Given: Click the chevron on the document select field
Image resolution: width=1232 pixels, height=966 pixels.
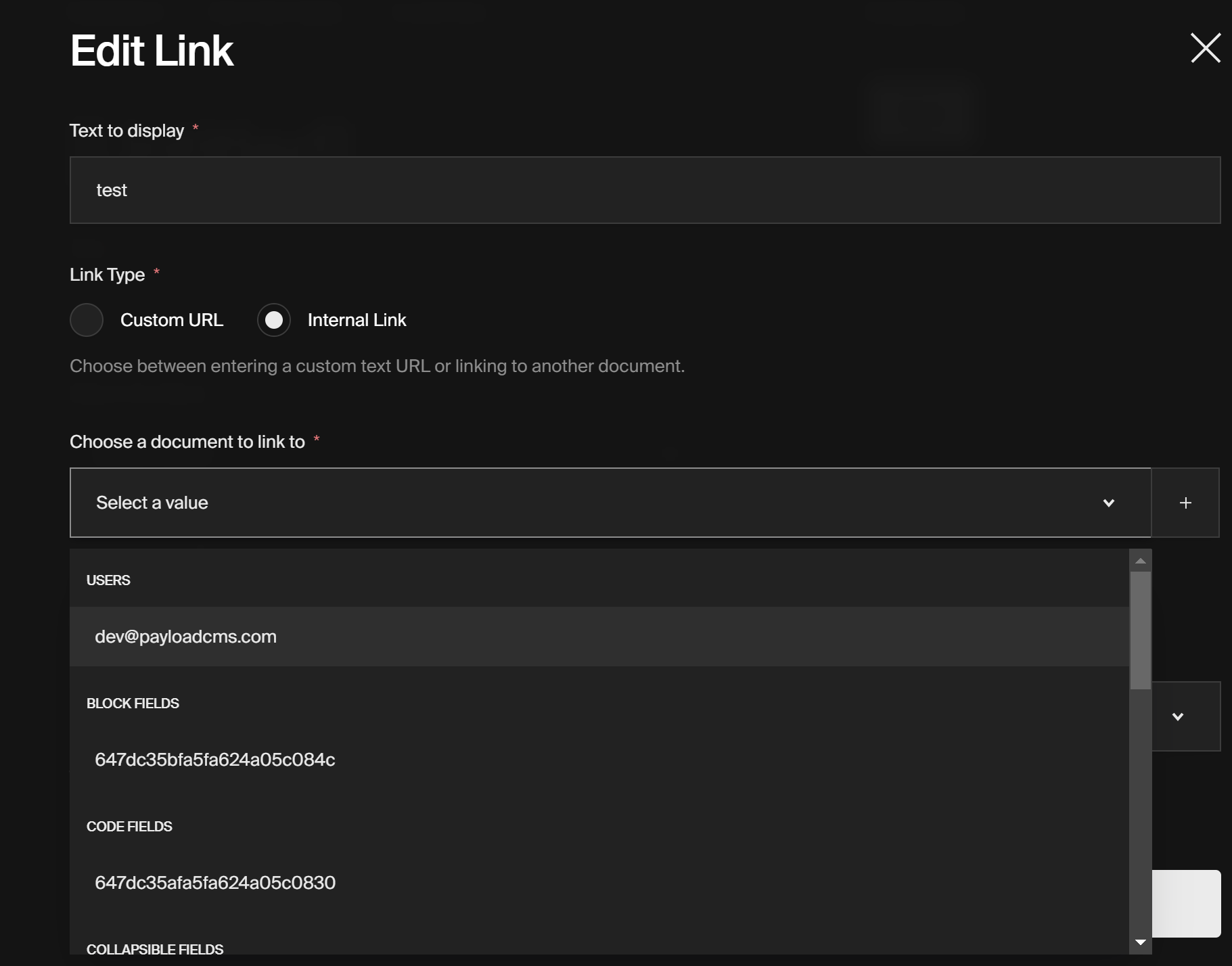Looking at the screenshot, I should tap(1109, 503).
